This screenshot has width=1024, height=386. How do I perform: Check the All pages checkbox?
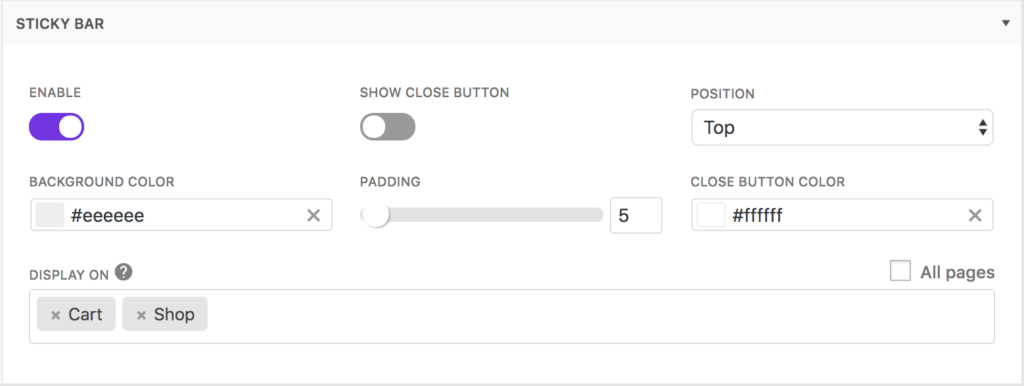pos(900,271)
